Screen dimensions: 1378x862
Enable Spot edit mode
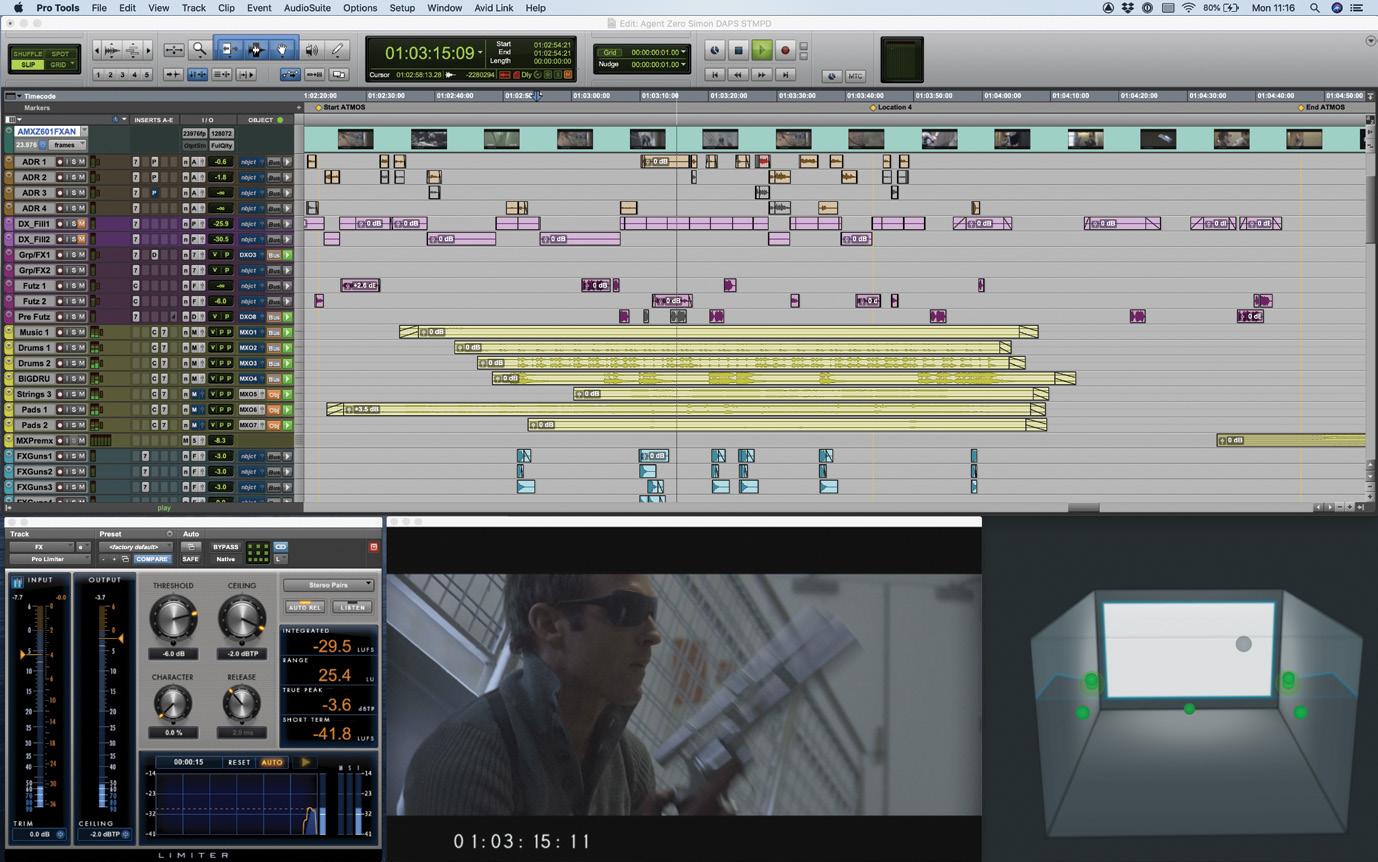point(61,54)
